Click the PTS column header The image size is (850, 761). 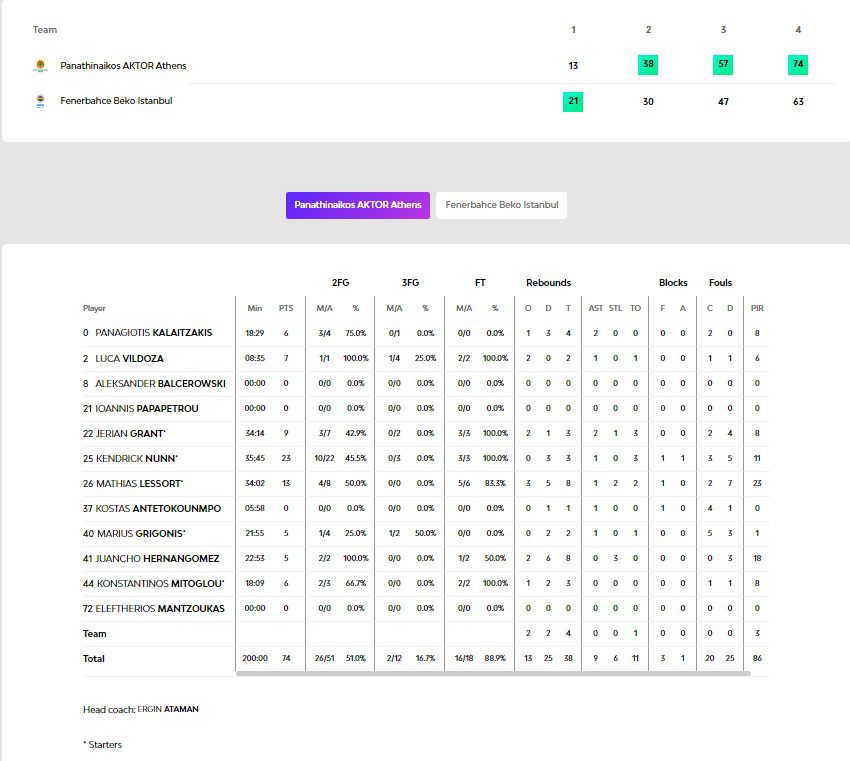[286, 308]
